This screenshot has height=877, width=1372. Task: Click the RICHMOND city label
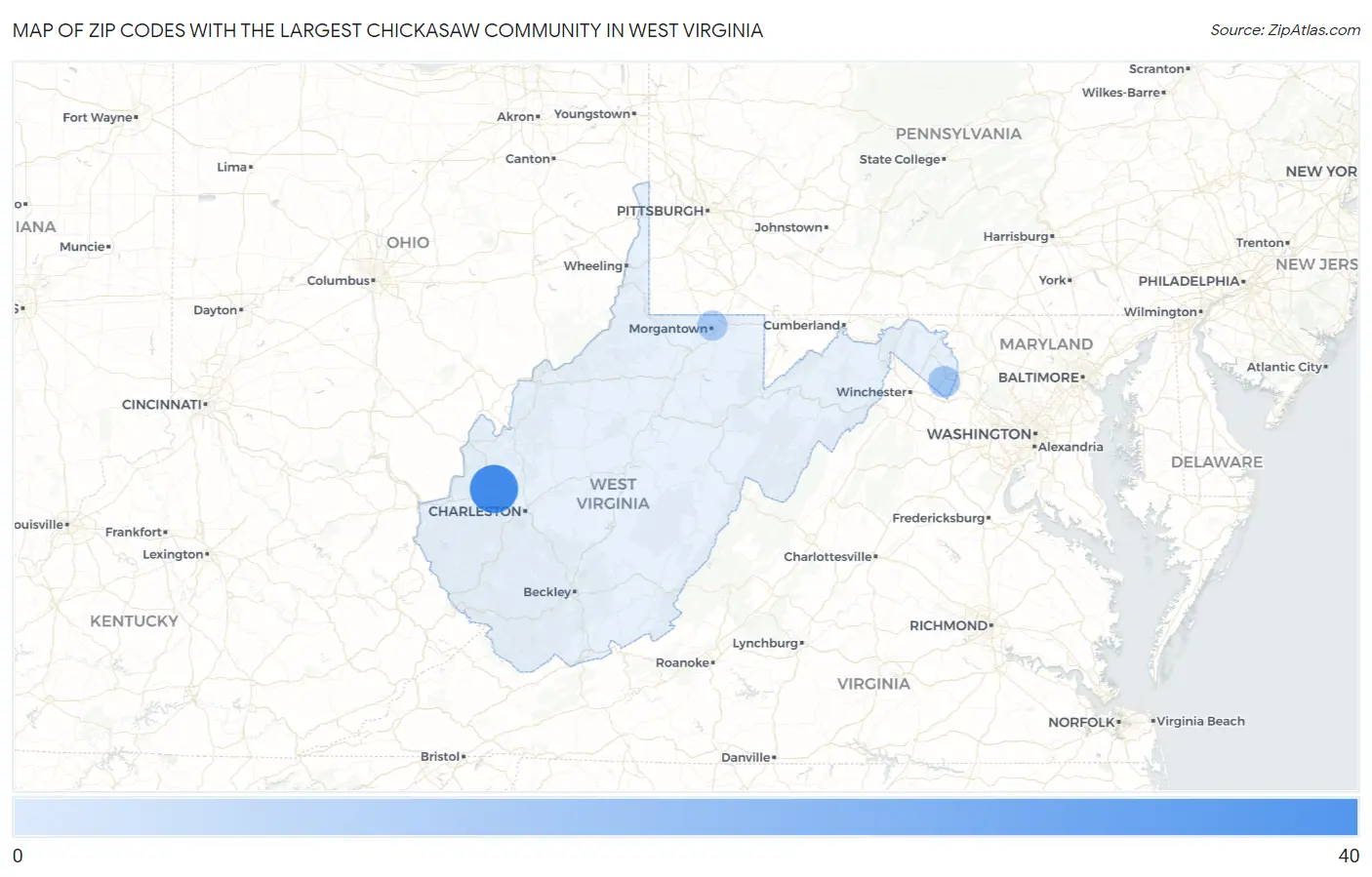point(948,625)
